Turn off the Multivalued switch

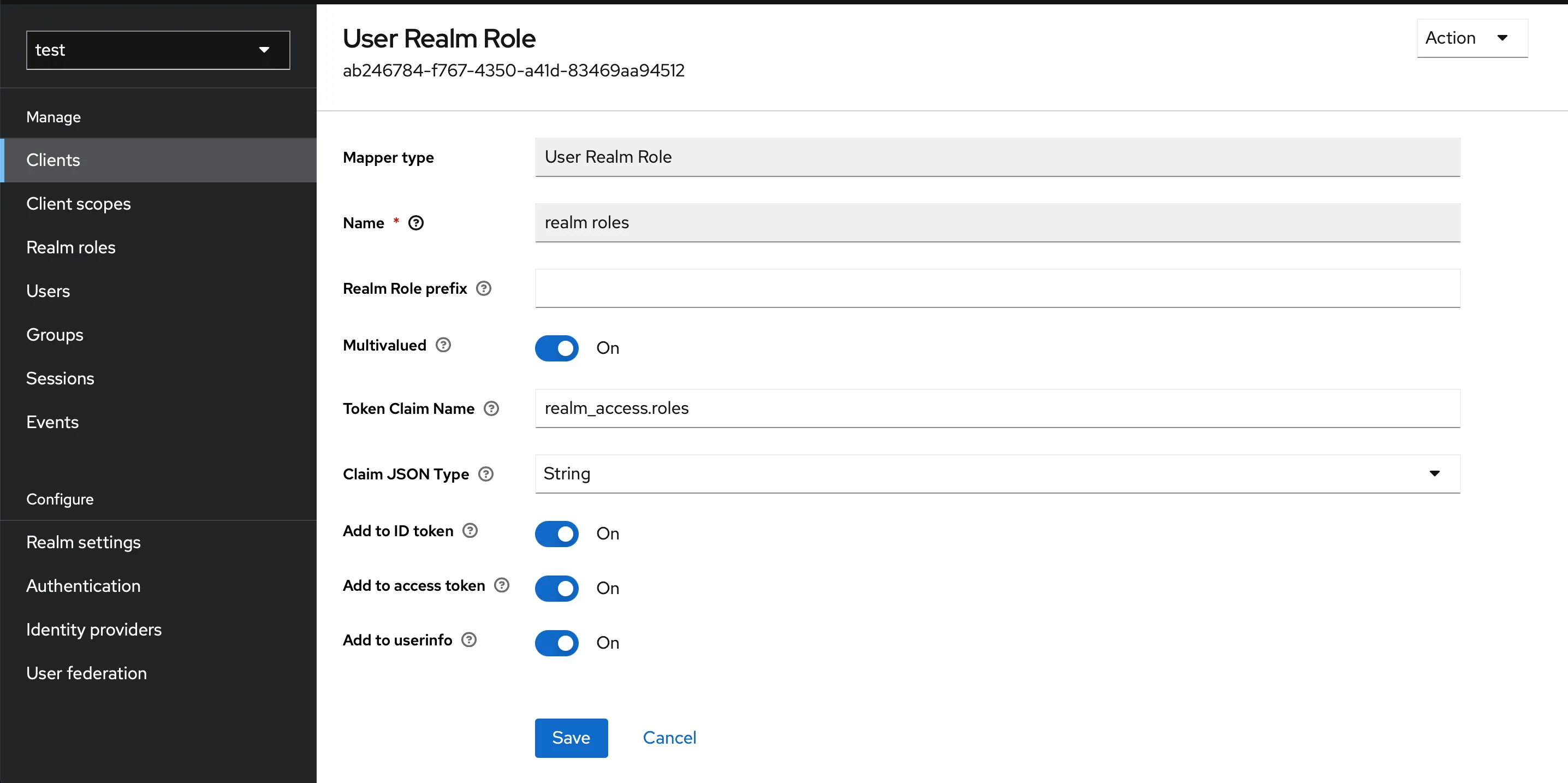(x=556, y=348)
